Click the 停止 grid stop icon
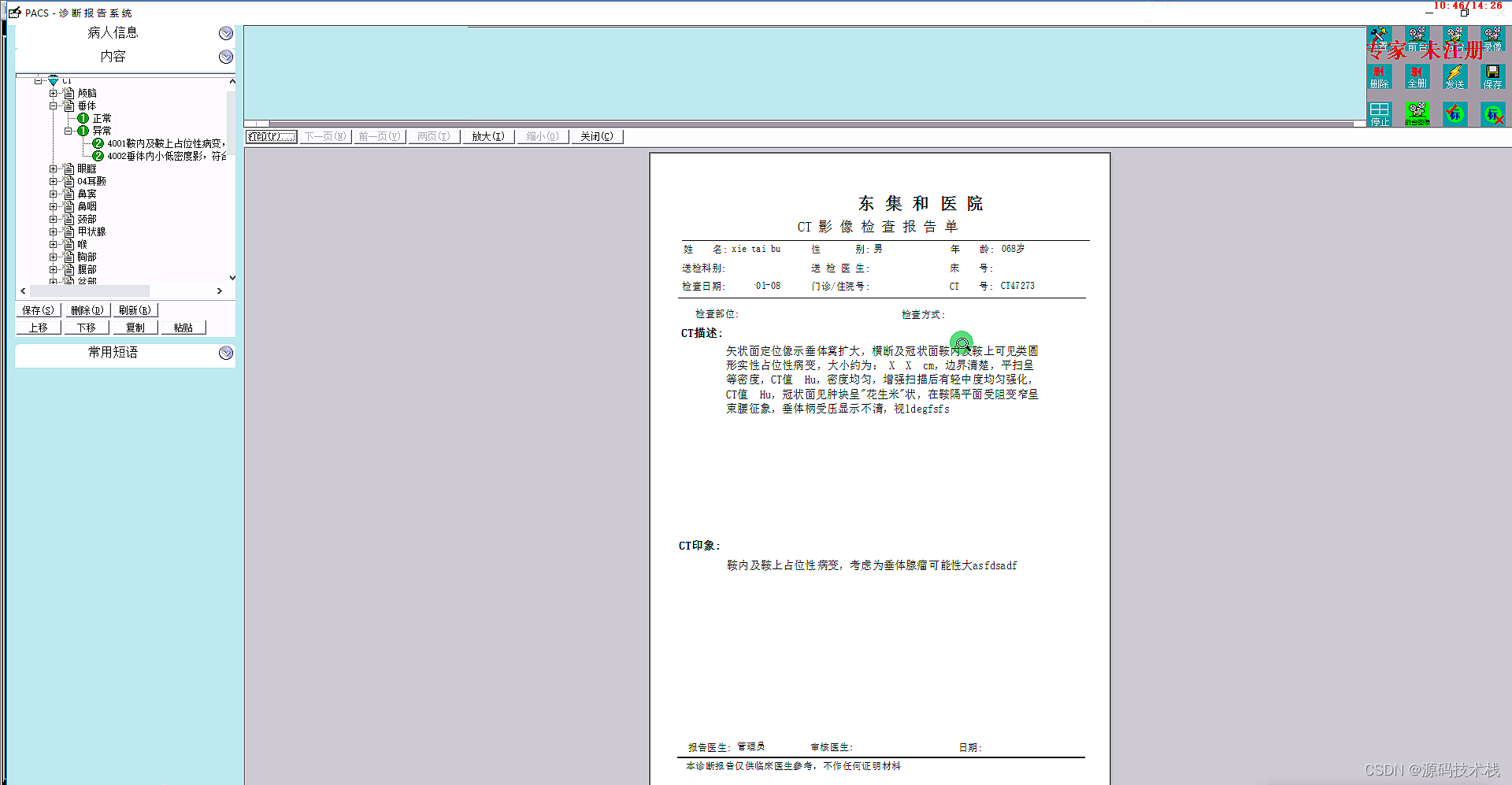Screen dimensions: 1512x785 (x=1379, y=114)
